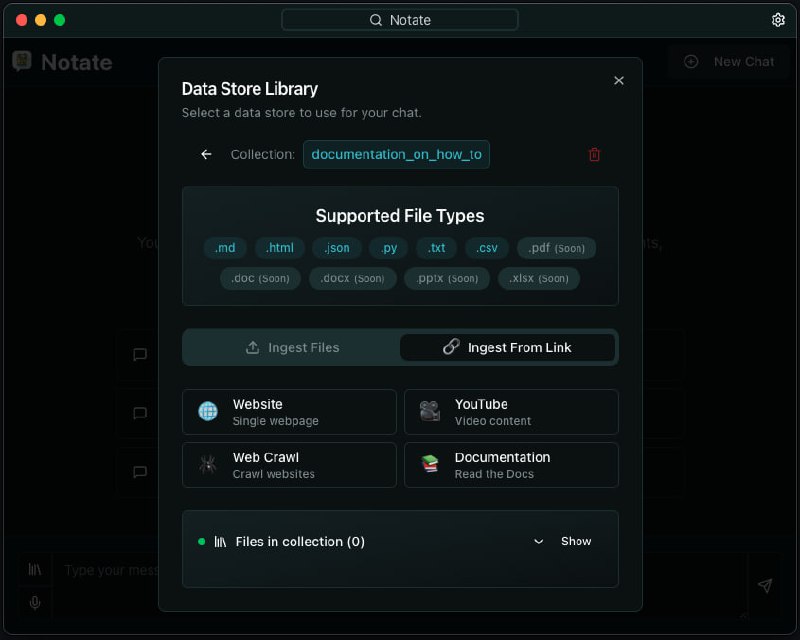Click the Notate search bar
This screenshot has height=640, width=800.
tap(400, 20)
